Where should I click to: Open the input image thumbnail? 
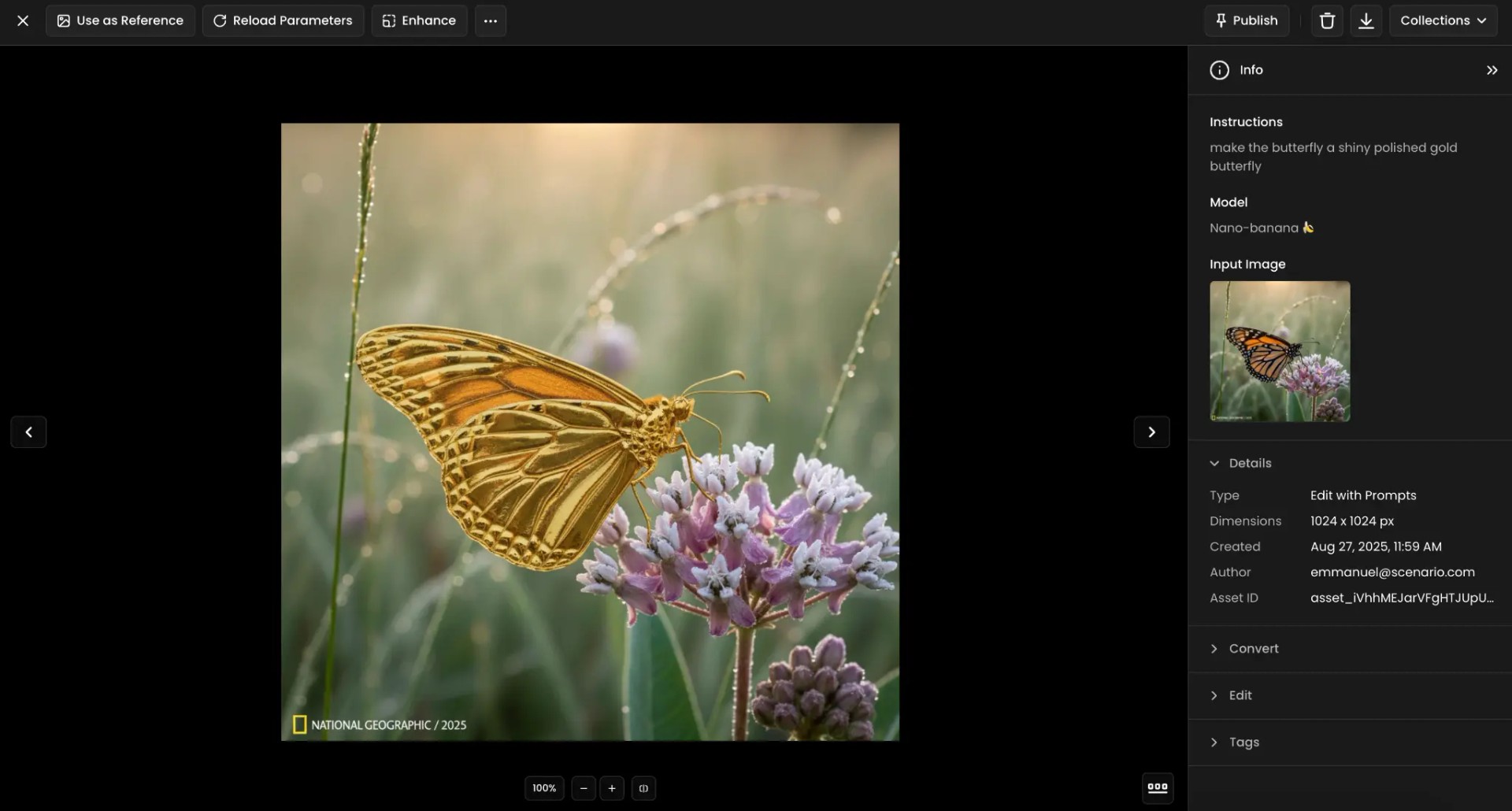click(x=1279, y=351)
